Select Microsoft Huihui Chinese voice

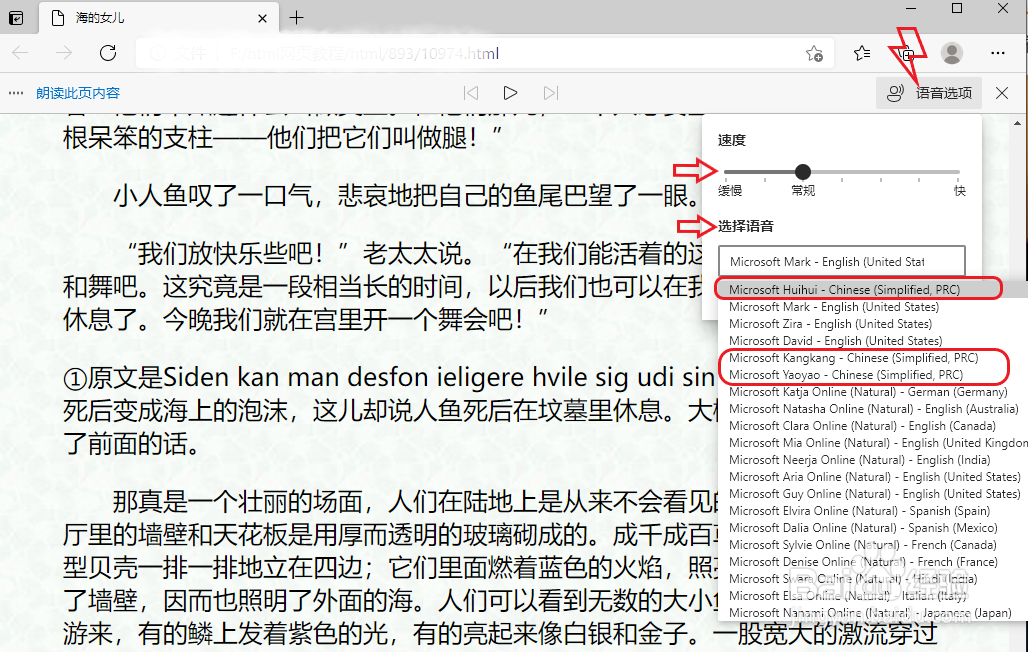pos(871,289)
